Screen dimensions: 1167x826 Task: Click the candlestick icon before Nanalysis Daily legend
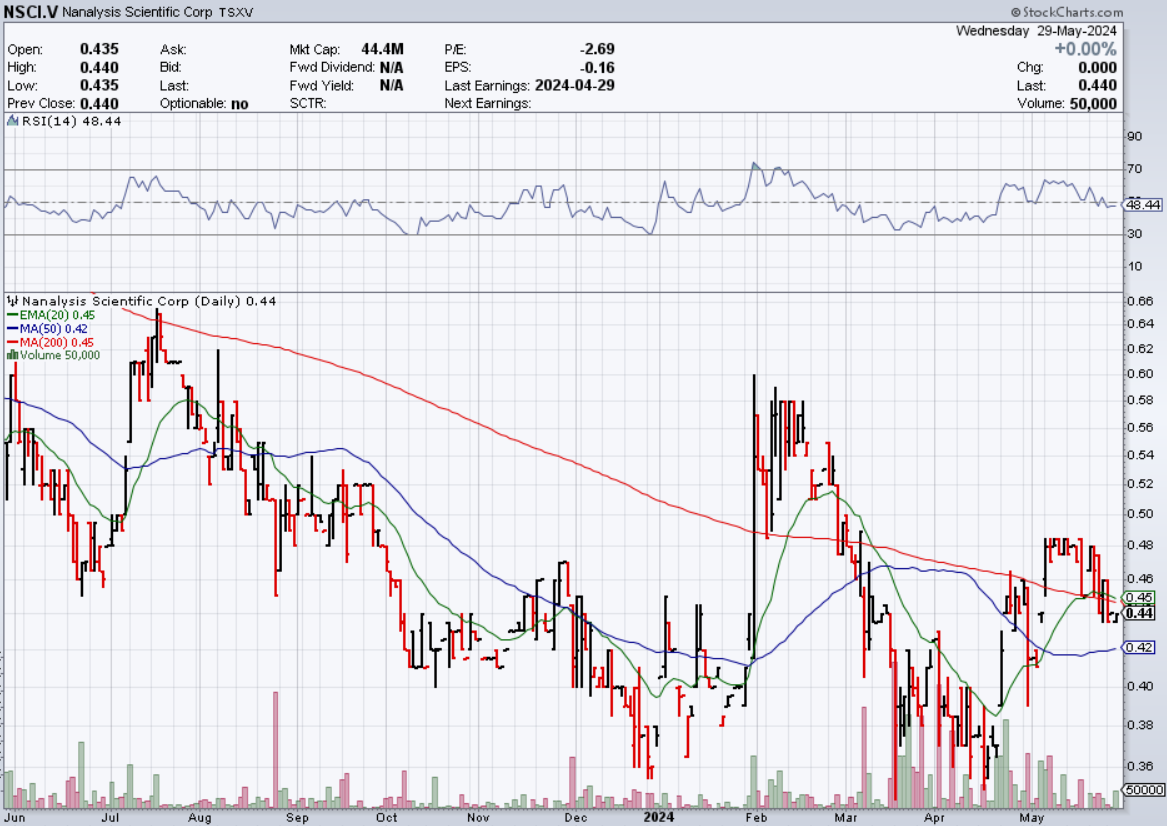13,301
